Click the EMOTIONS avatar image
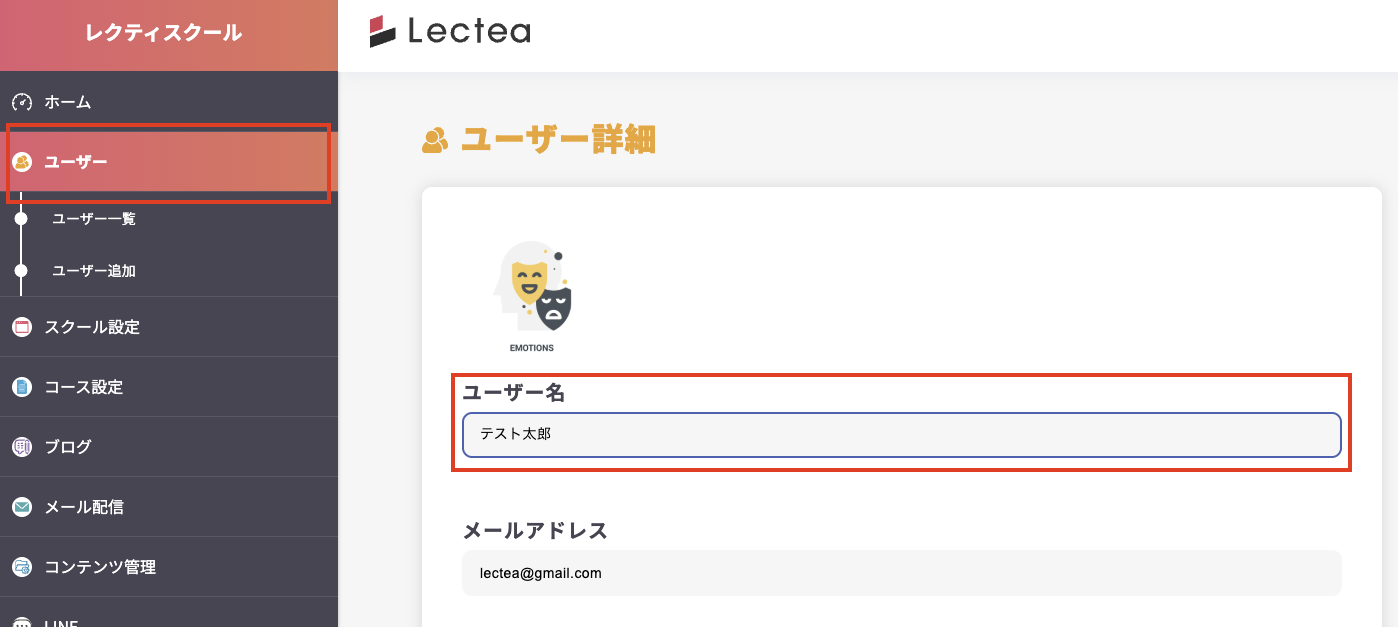 pyautogui.click(x=531, y=290)
